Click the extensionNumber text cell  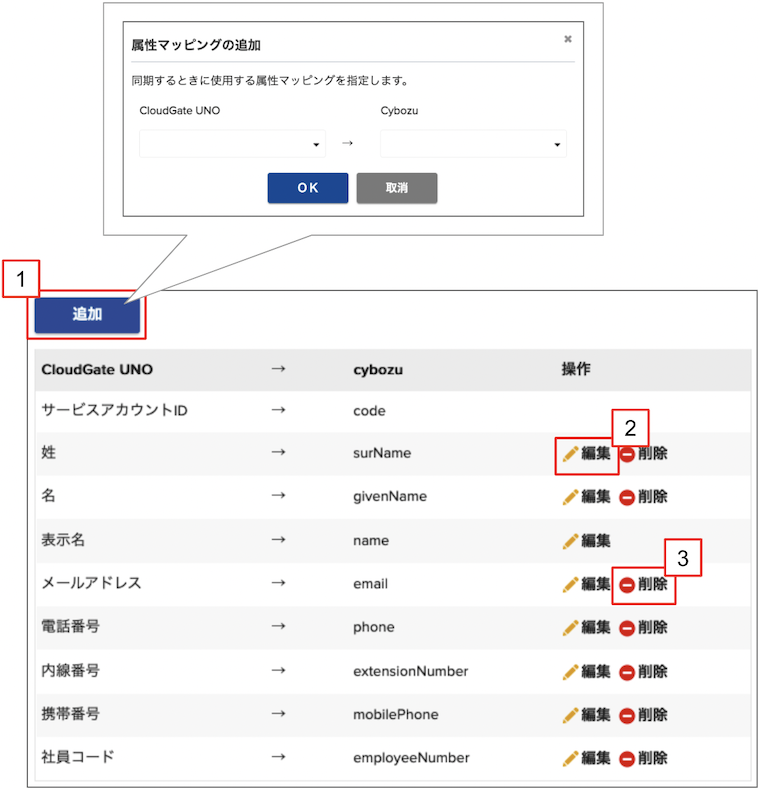click(x=410, y=671)
